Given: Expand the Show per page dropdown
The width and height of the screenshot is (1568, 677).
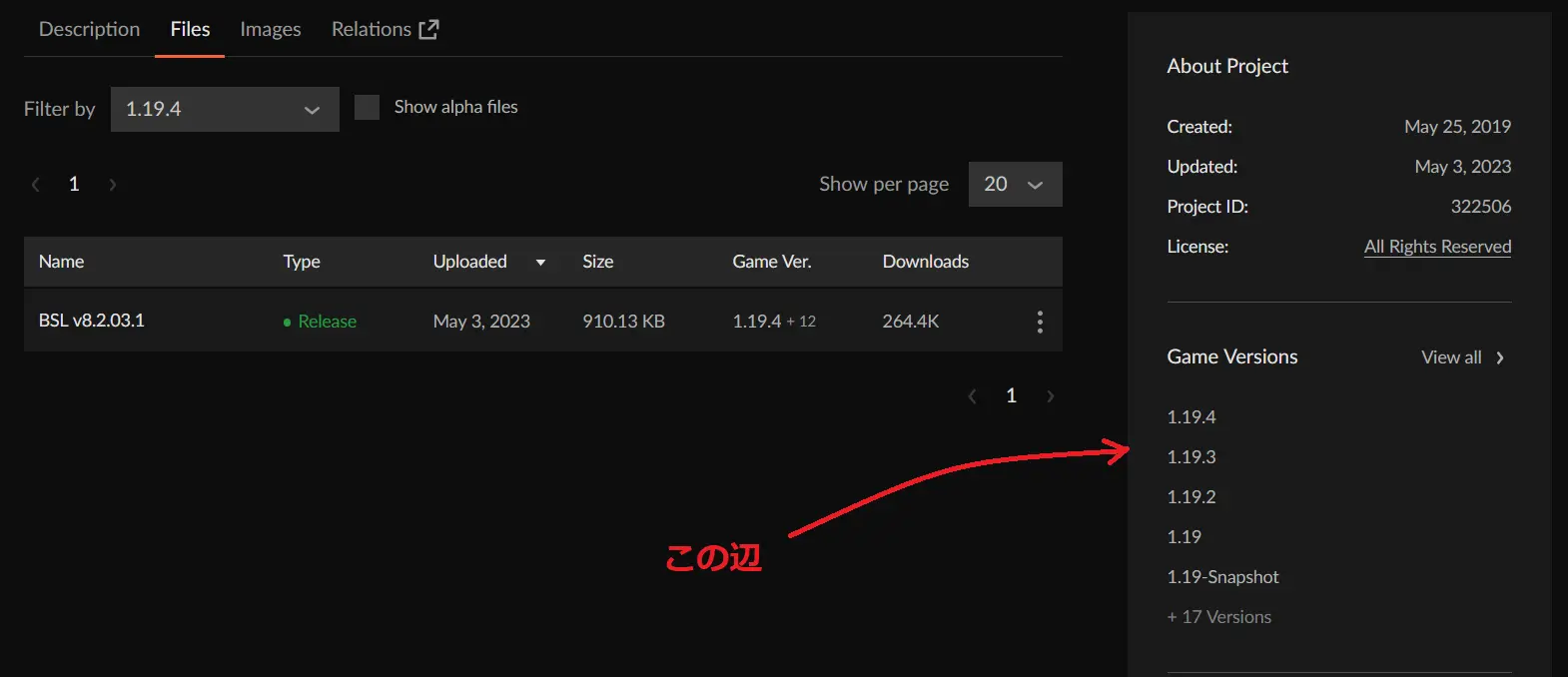Looking at the screenshot, I should [x=1015, y=184].
